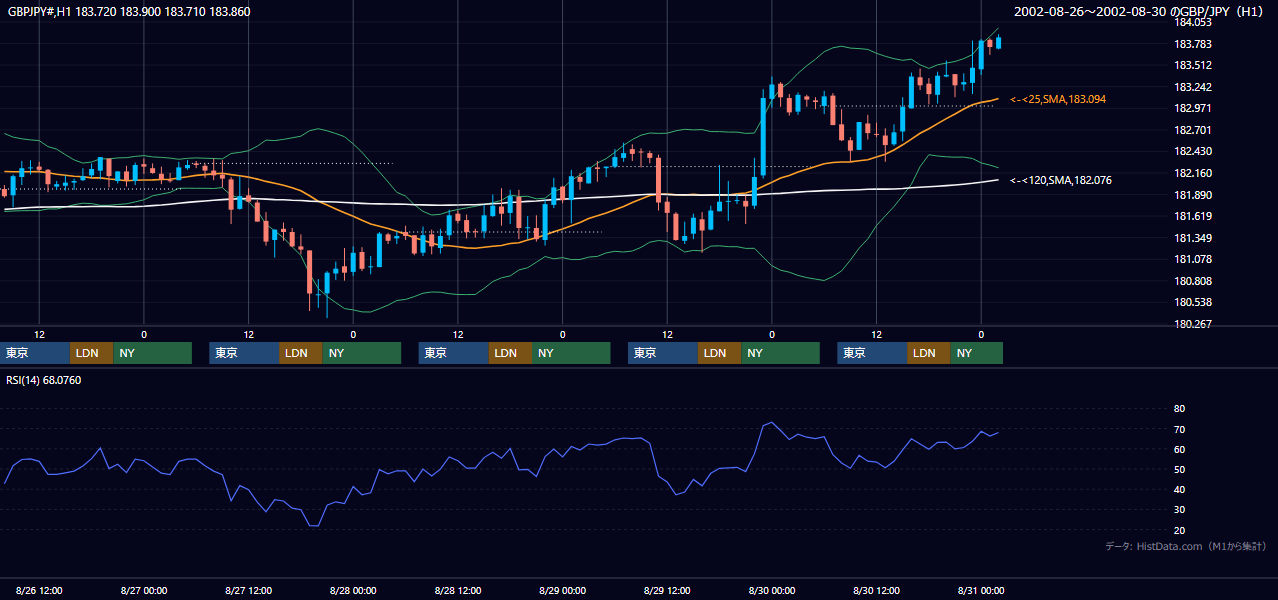Click the RSI scale value 70
Screen dimensions: 1278x600
1179,429
